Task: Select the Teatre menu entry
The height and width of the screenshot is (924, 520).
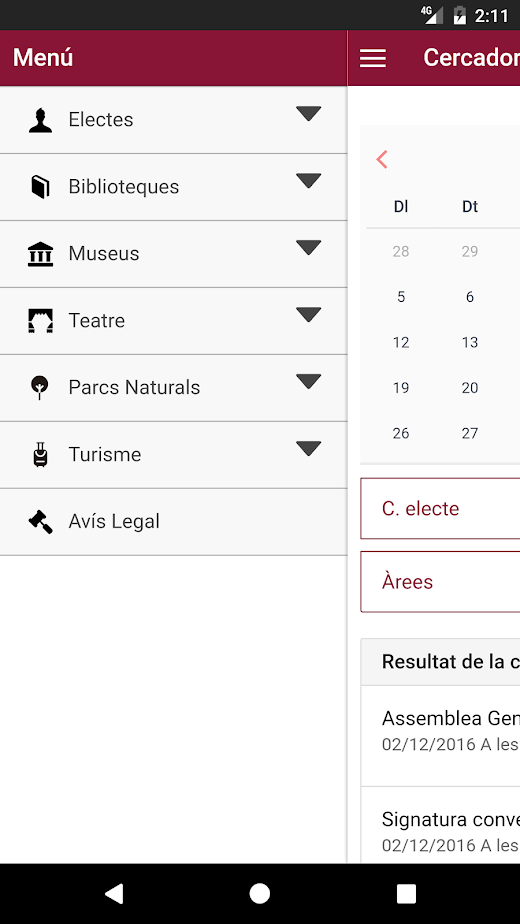Action: click(173, 321)
